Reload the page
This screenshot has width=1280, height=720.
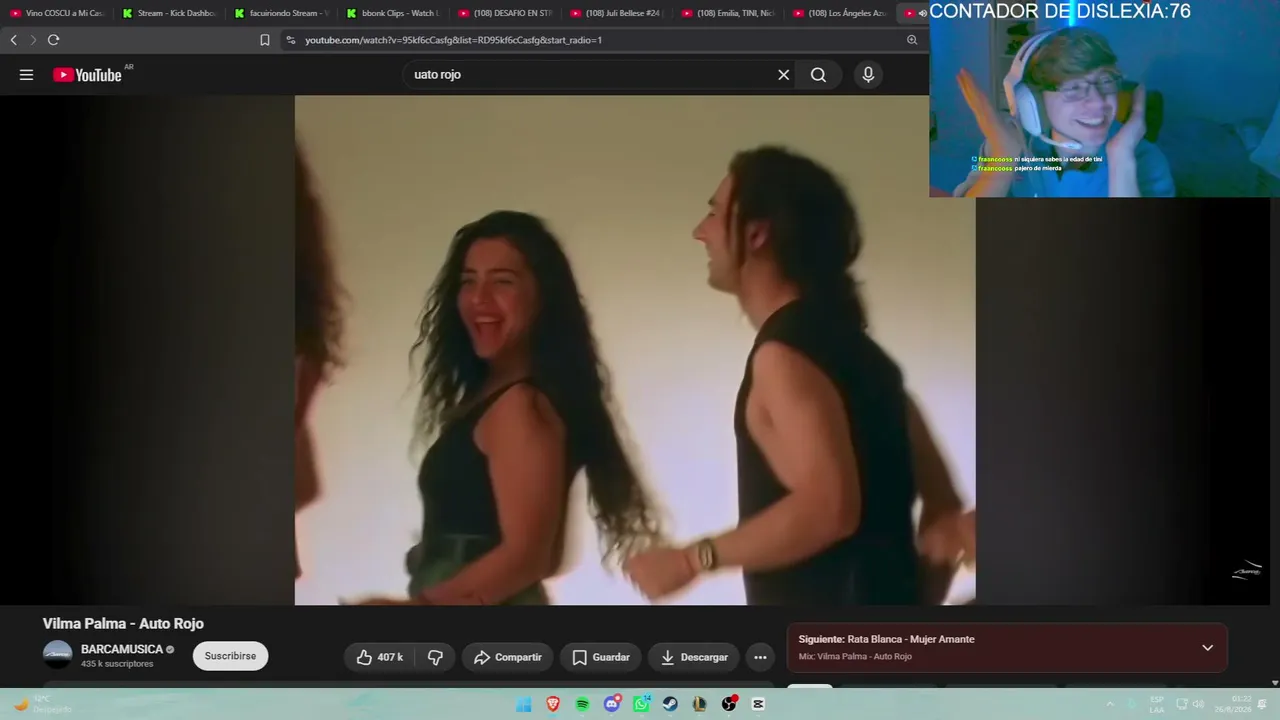54,40
